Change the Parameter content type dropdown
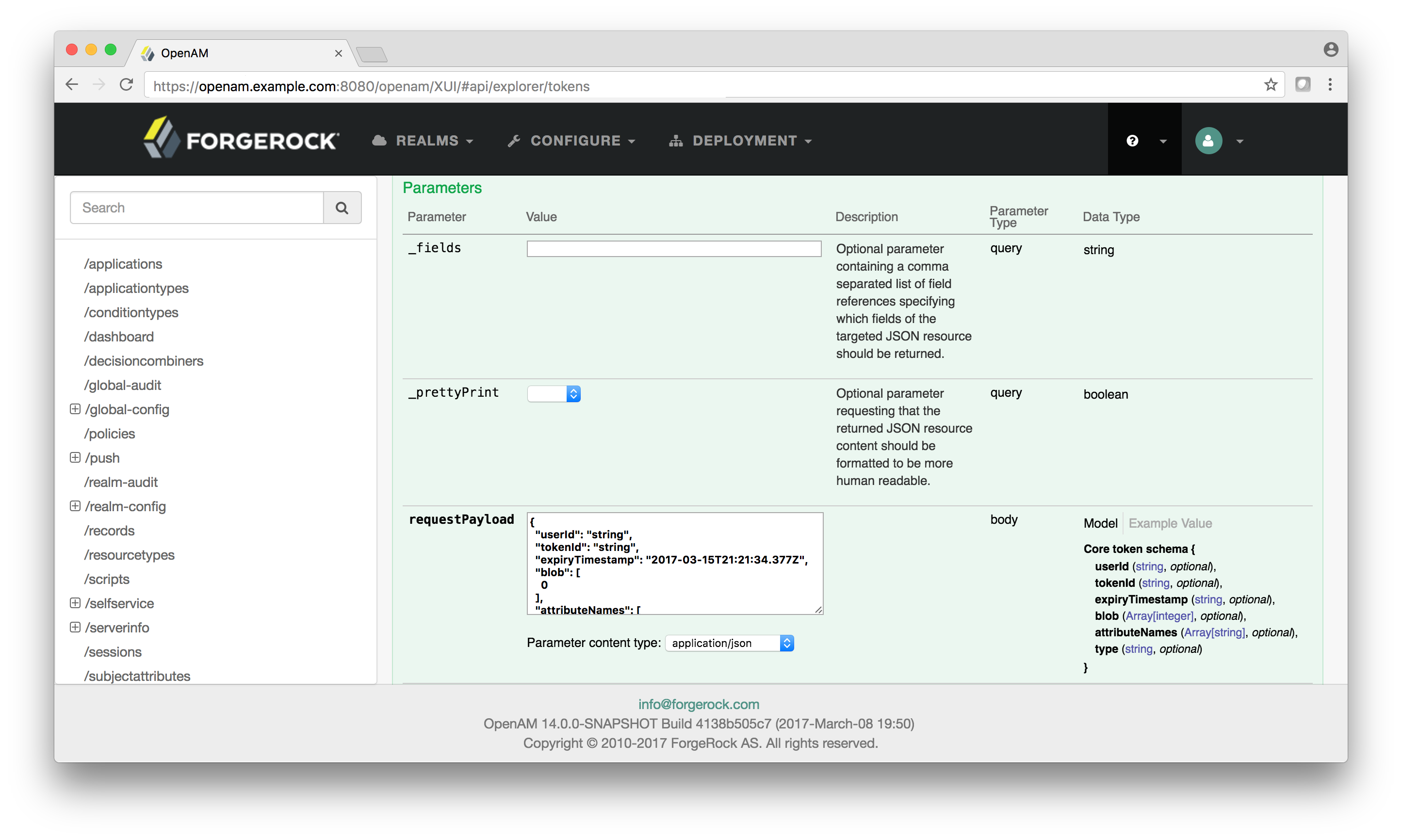 coord(730,642)
